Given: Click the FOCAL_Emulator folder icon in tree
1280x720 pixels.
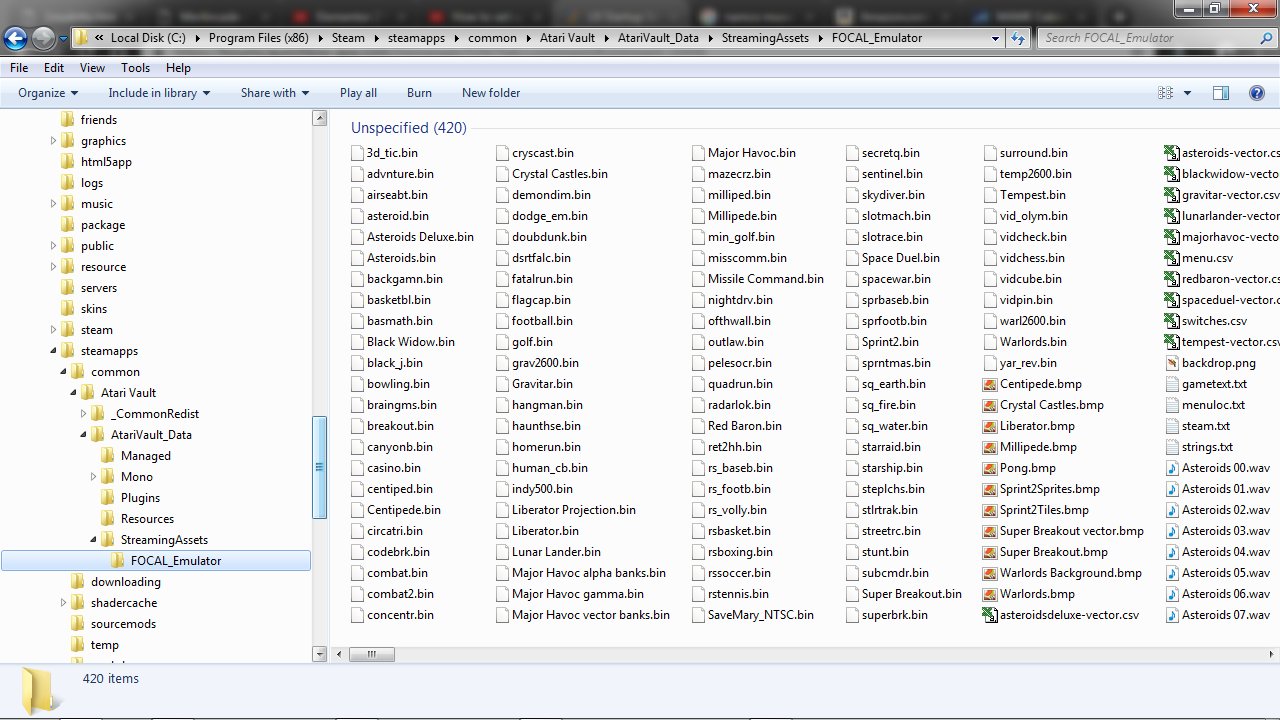Looking at the screenshot, I should [118, 561].
